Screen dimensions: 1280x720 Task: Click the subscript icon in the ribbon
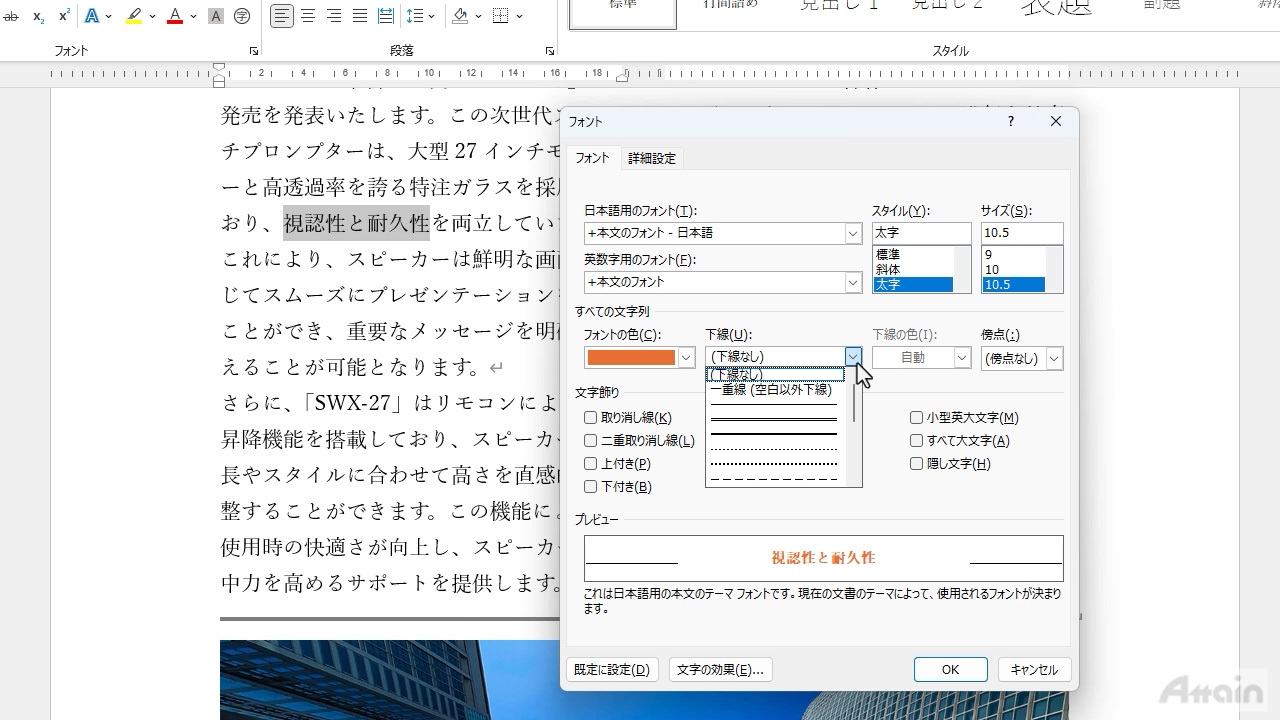38,16
